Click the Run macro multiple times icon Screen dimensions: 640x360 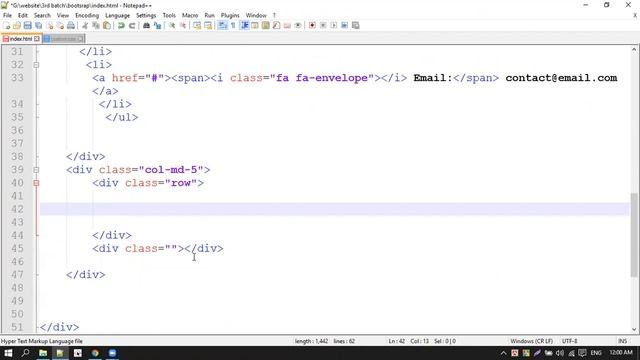pos(344,25)
